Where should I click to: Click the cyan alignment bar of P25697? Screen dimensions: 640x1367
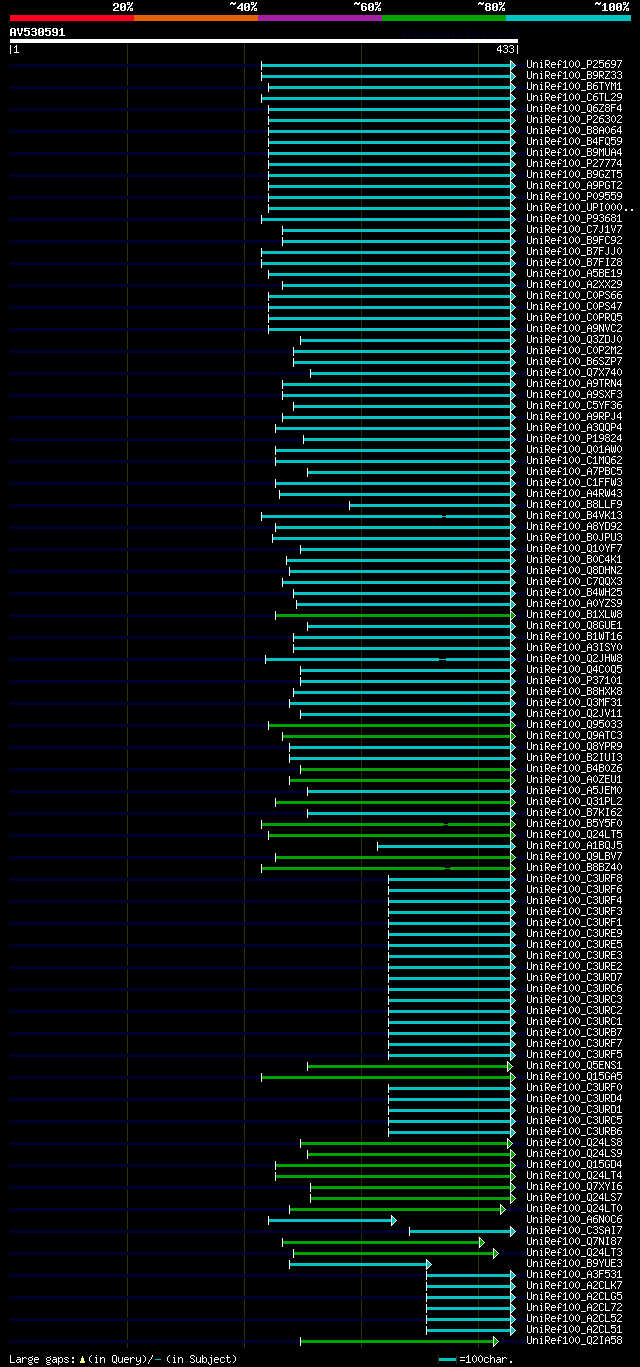pos(389,65)
